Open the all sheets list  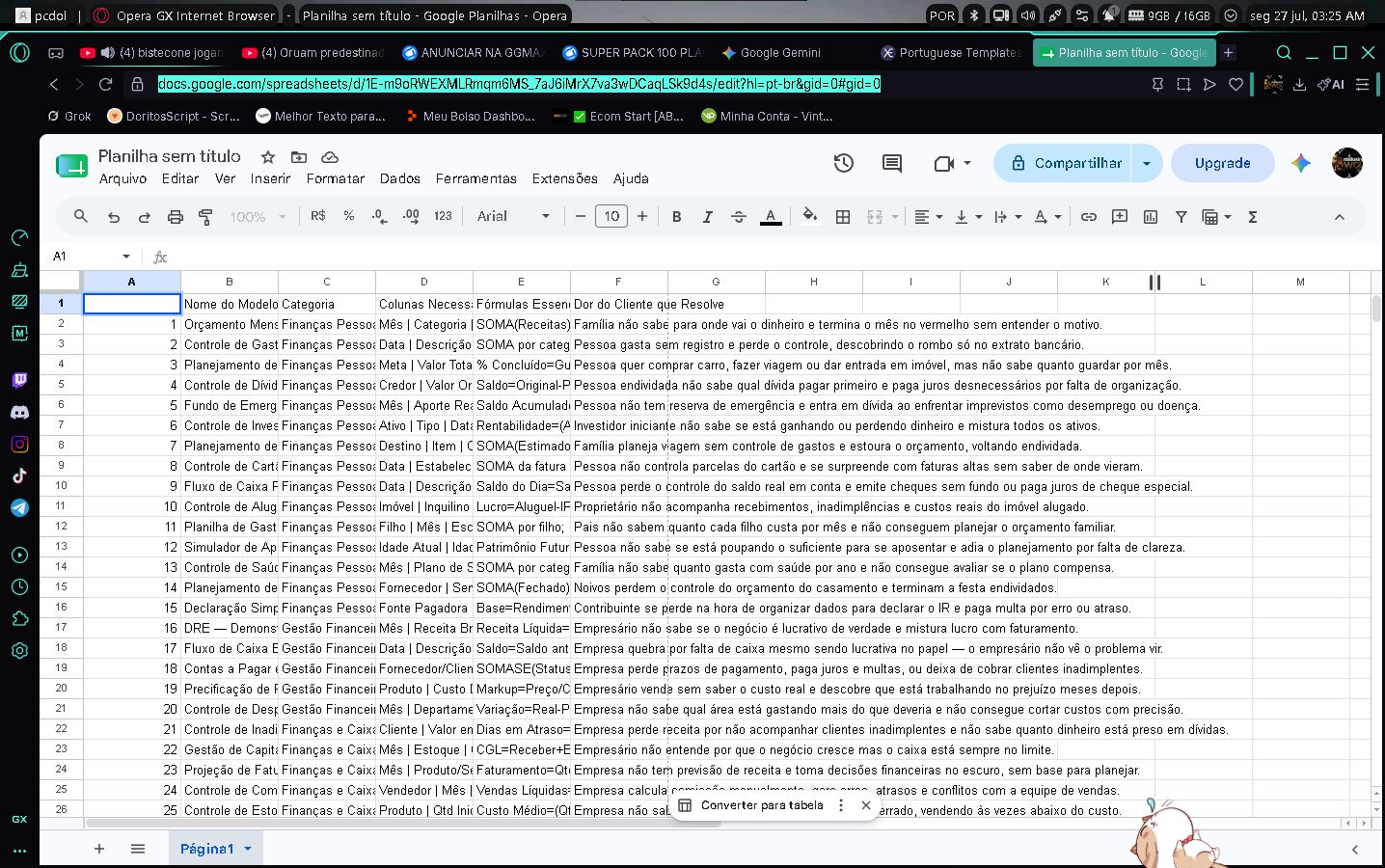pos(138,849)
